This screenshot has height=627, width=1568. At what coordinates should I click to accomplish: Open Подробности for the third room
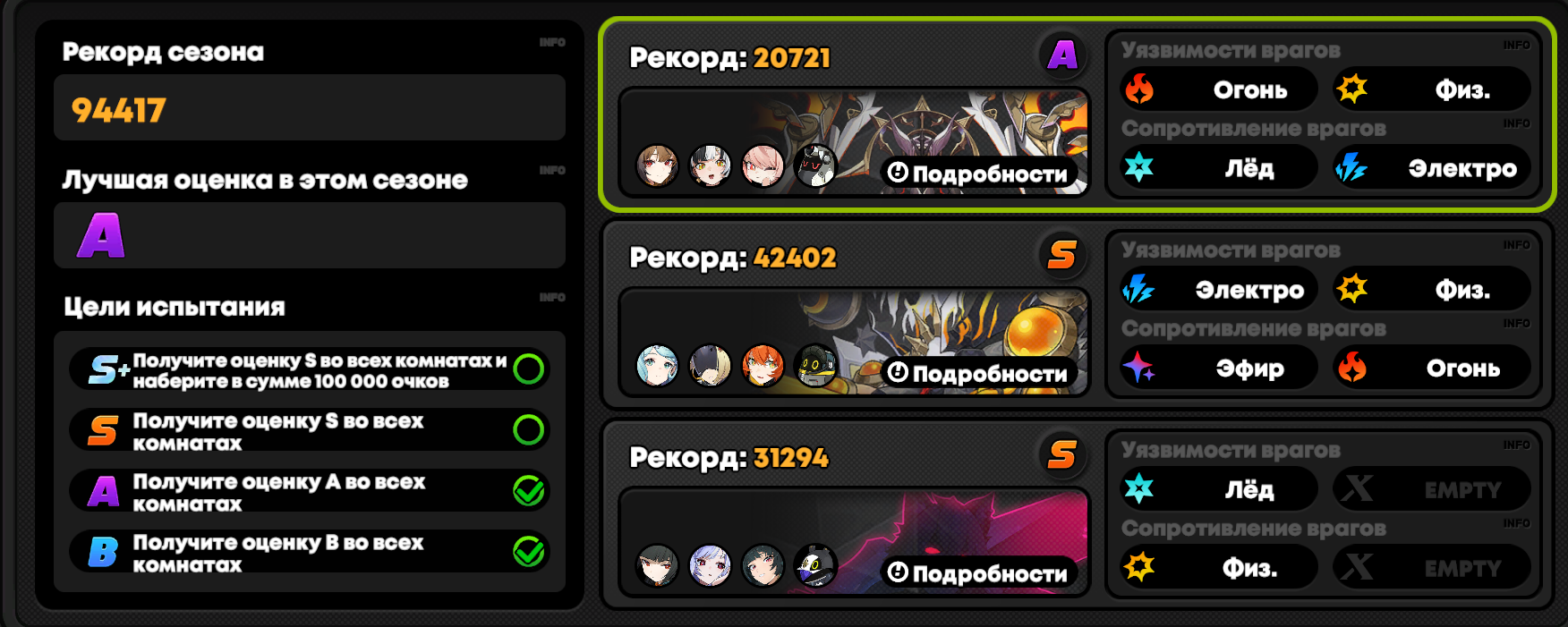(979, 572)
